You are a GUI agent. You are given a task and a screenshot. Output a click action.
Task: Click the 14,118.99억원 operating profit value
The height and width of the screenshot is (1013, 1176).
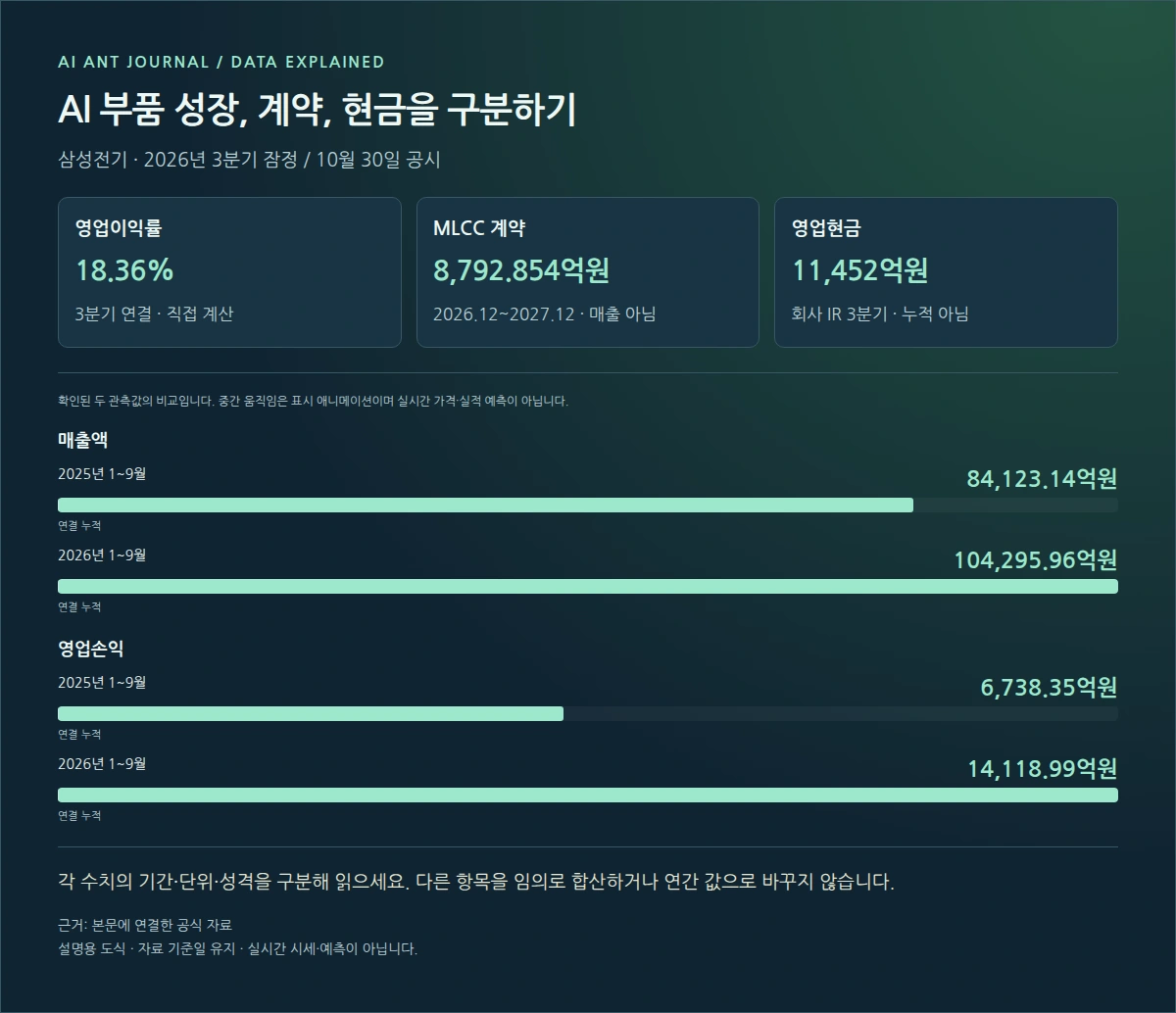1043,769
